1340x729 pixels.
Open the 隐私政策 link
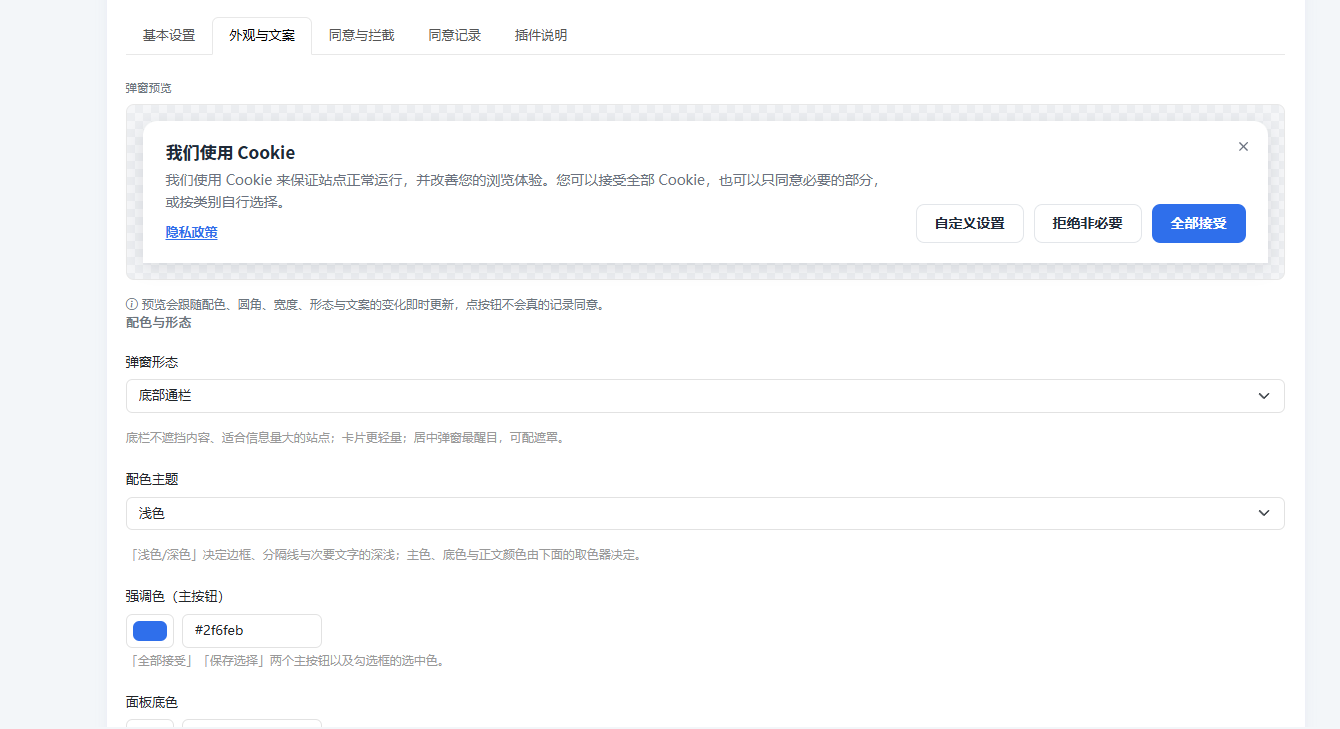pos(192,232)
